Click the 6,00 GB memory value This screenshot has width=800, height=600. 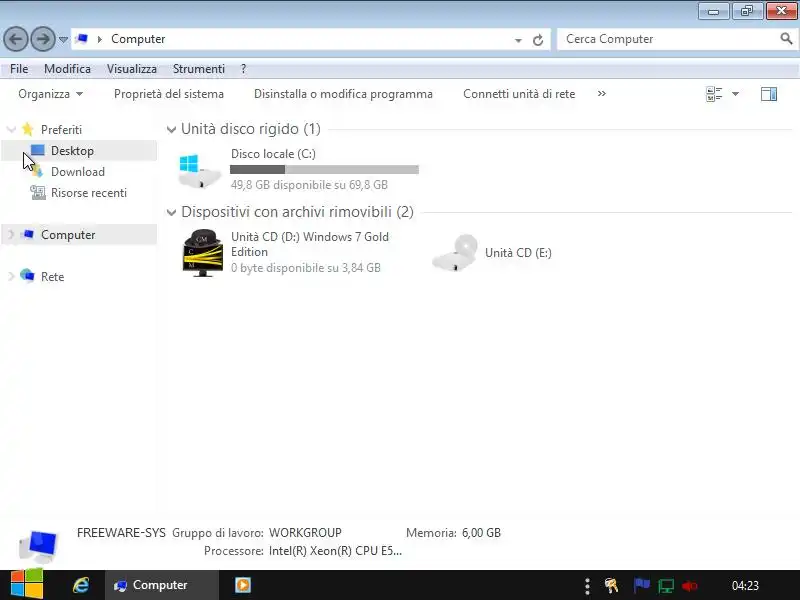(x=481, y=533)
